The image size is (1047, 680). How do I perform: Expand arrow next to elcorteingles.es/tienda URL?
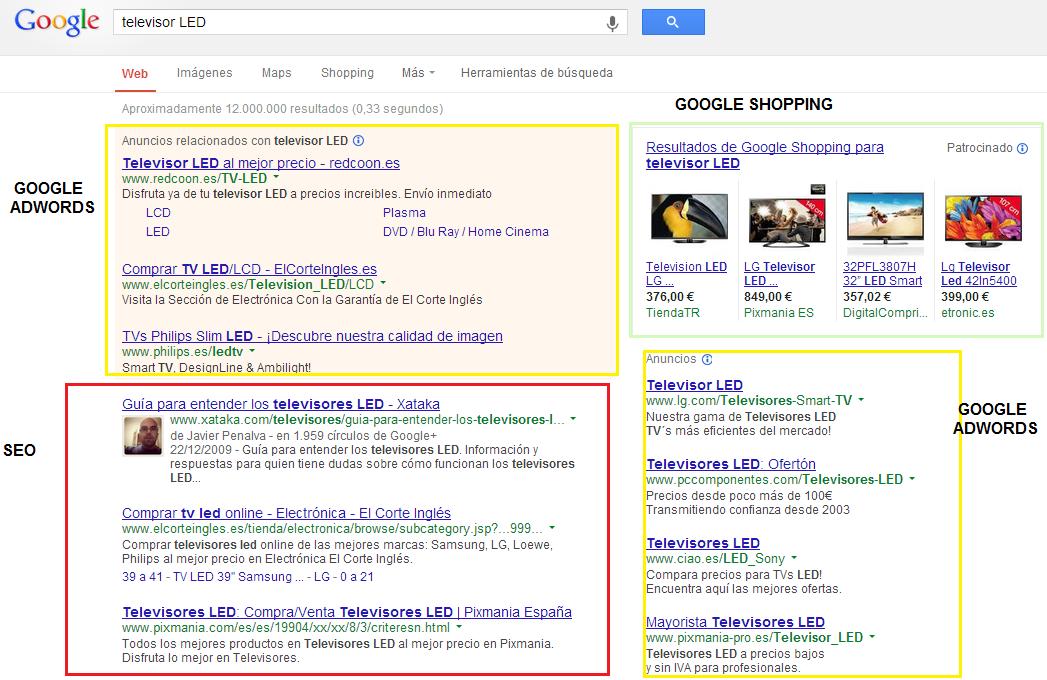coord(552,528)
